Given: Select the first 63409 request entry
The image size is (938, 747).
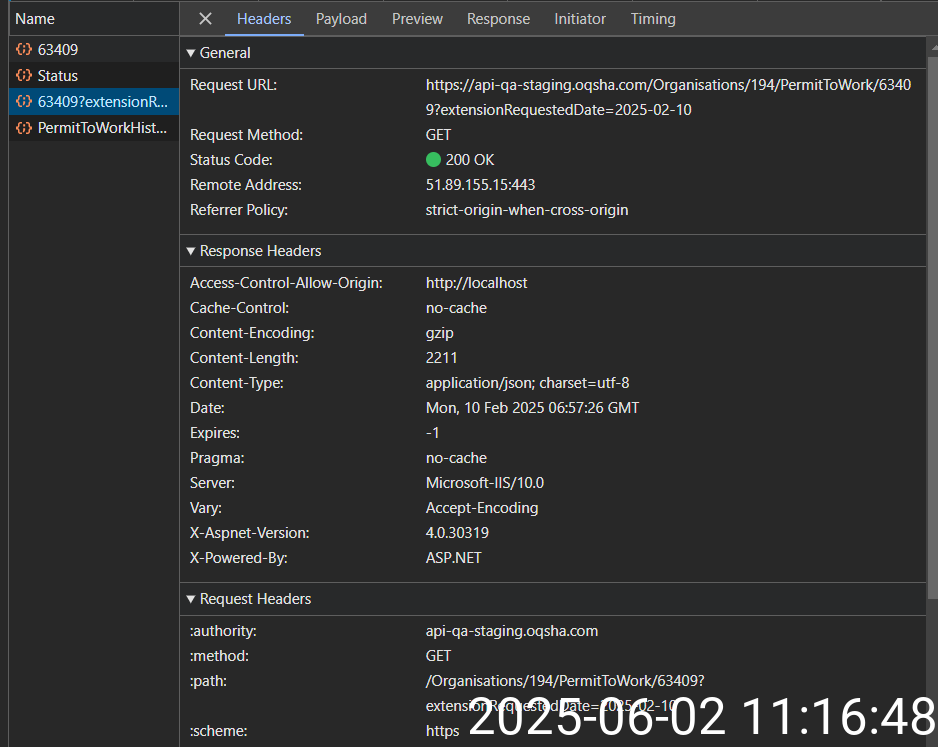Looking at the screenshot, I should tap(58, 49).
